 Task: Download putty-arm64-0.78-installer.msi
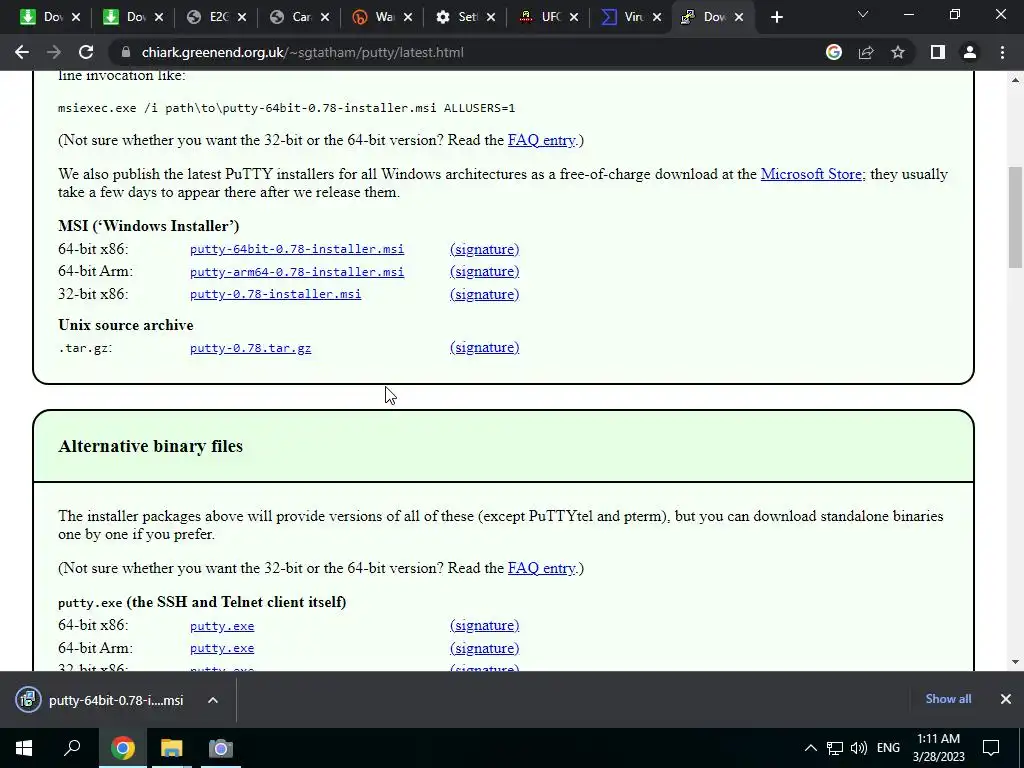[x=296, y=272]
